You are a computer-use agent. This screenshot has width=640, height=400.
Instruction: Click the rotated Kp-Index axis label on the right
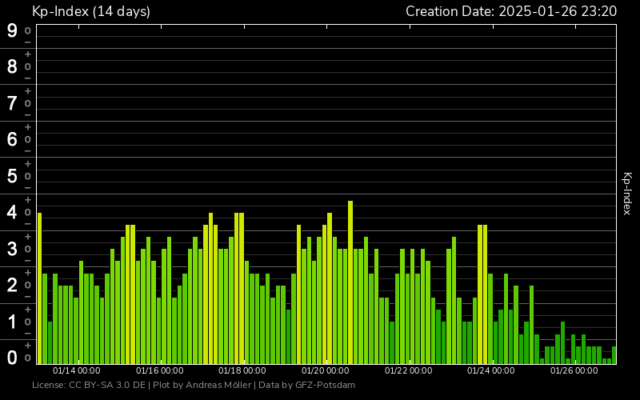tap(627, 193)
